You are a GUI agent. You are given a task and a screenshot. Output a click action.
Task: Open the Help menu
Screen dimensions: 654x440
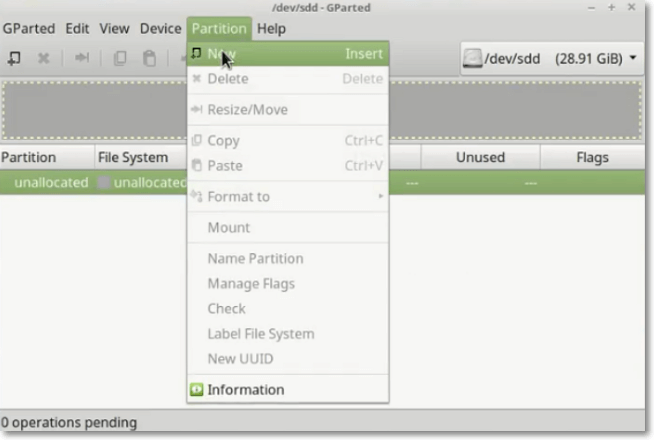[271, 29]
